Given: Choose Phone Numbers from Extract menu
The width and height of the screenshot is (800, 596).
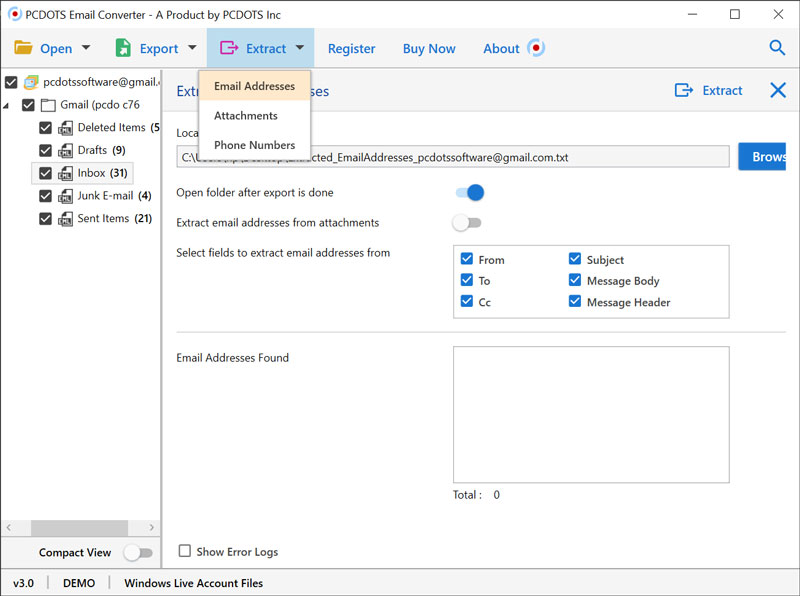Looking at the screenshot, I should [x=254, y=145].
